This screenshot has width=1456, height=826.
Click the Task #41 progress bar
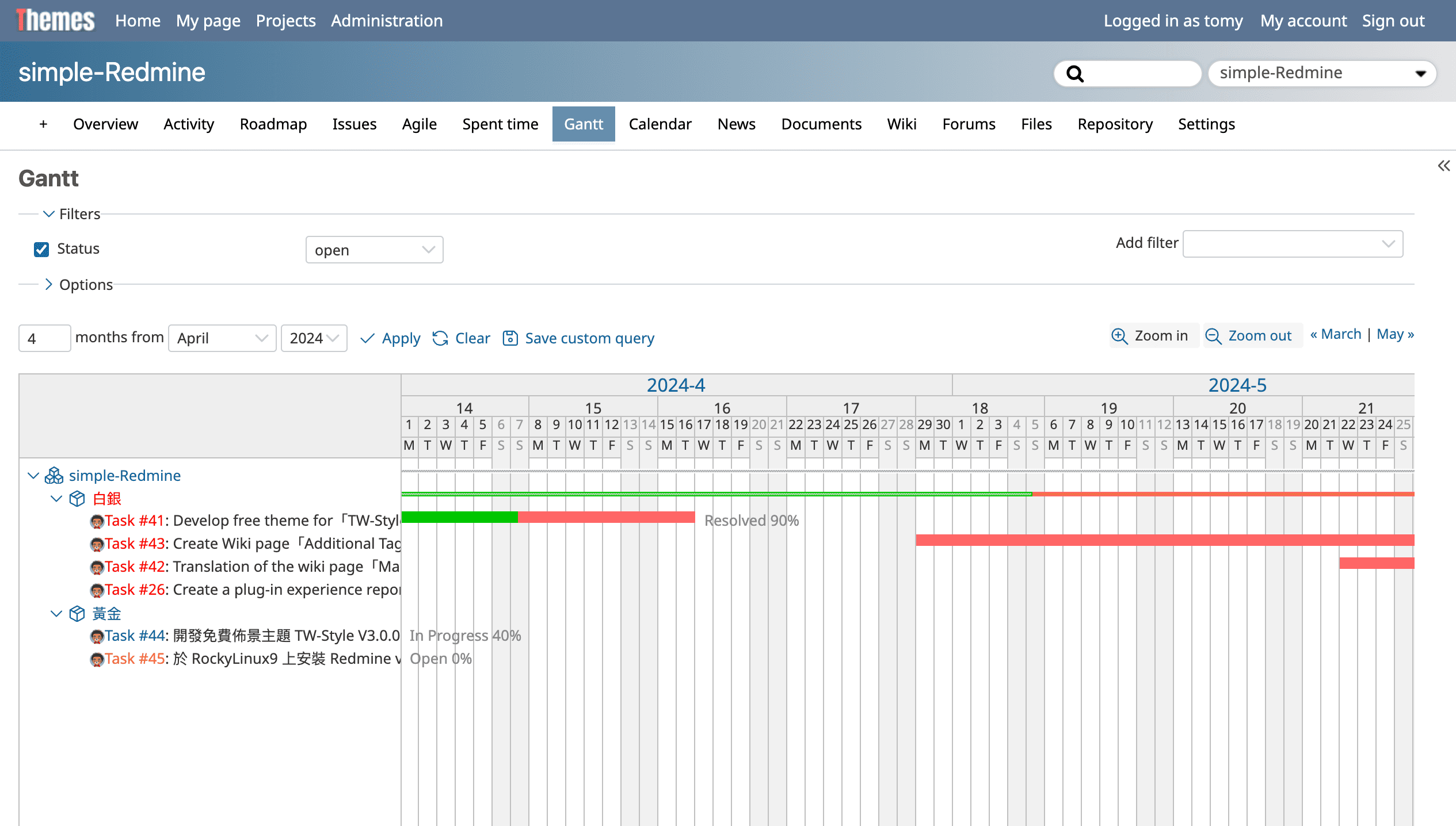548,517
